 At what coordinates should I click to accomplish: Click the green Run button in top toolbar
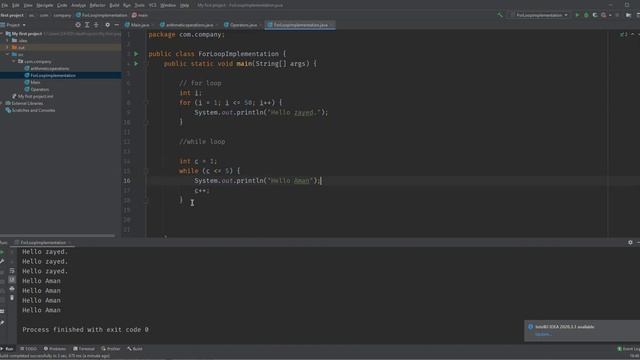[577, 15]
